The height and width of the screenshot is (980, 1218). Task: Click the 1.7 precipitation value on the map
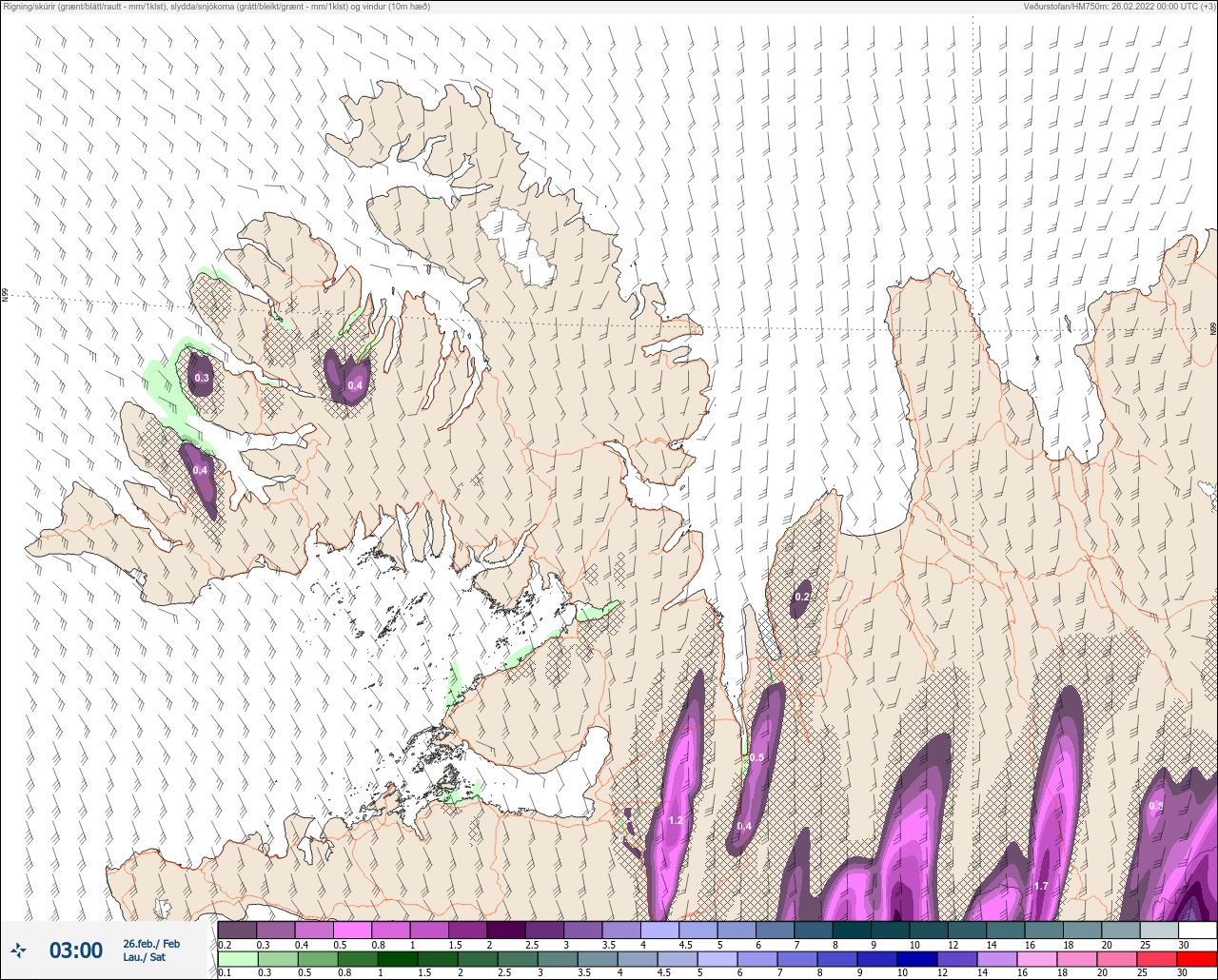point(1041,887)
